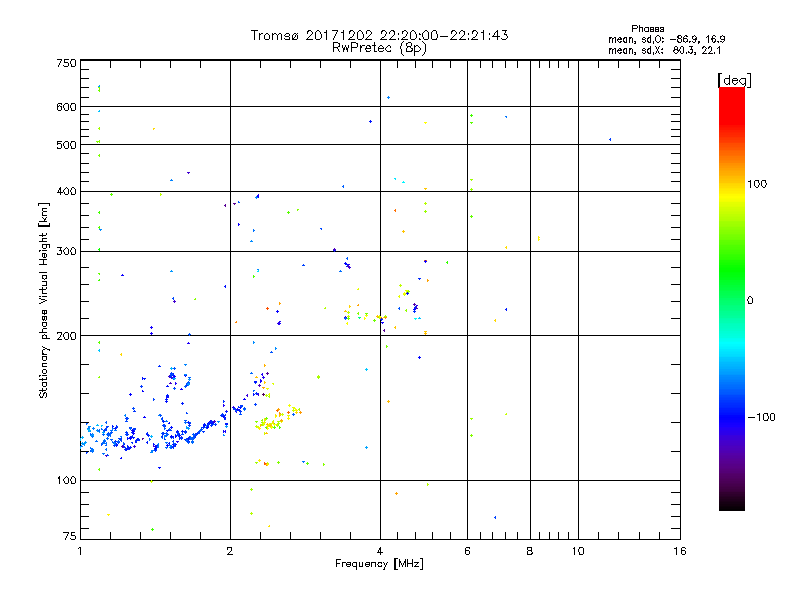
Task: Click the '-100' color bar tick label
Action: coord(761,417)
